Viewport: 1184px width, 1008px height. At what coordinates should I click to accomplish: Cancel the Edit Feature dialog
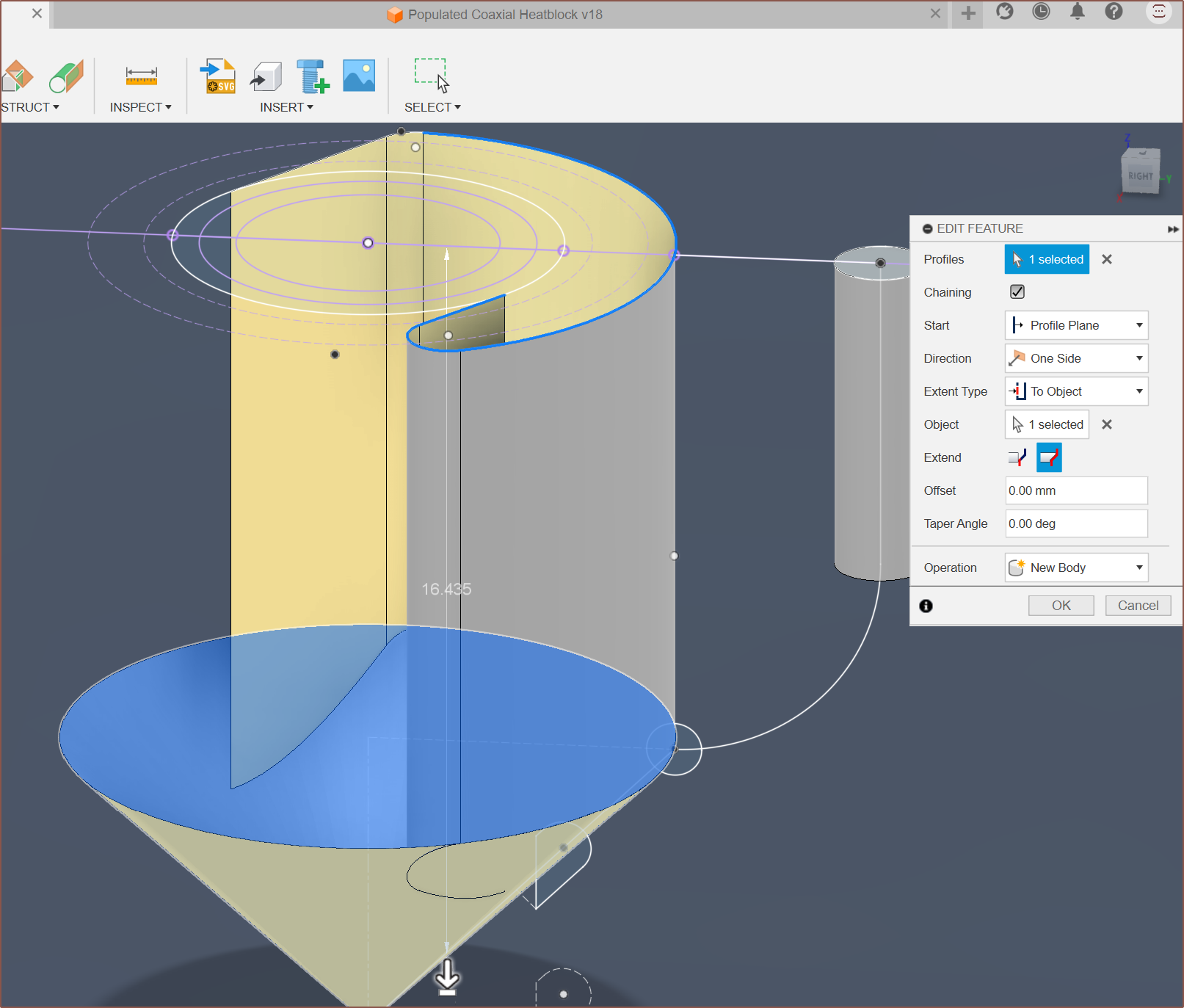(x=1138, y=606)
